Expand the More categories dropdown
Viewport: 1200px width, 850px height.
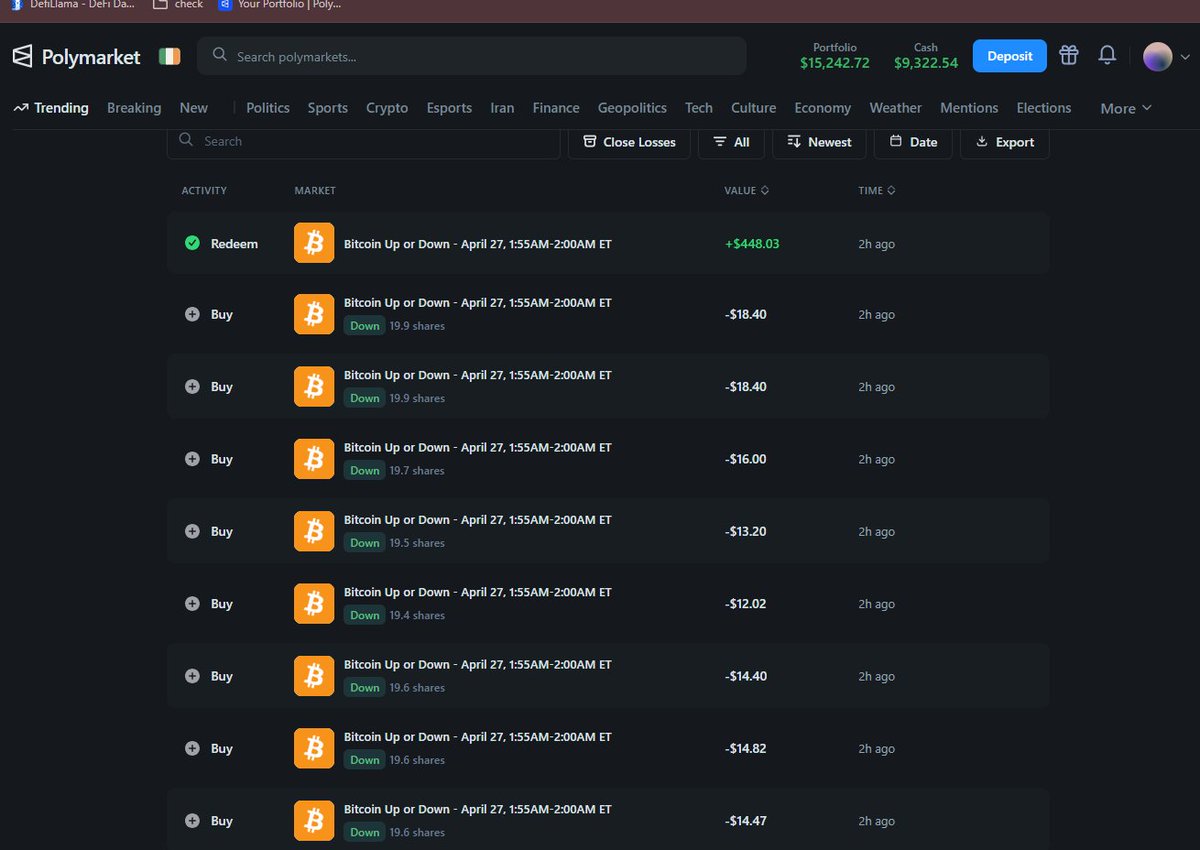pyautogui.click(x=1126, y=108)
